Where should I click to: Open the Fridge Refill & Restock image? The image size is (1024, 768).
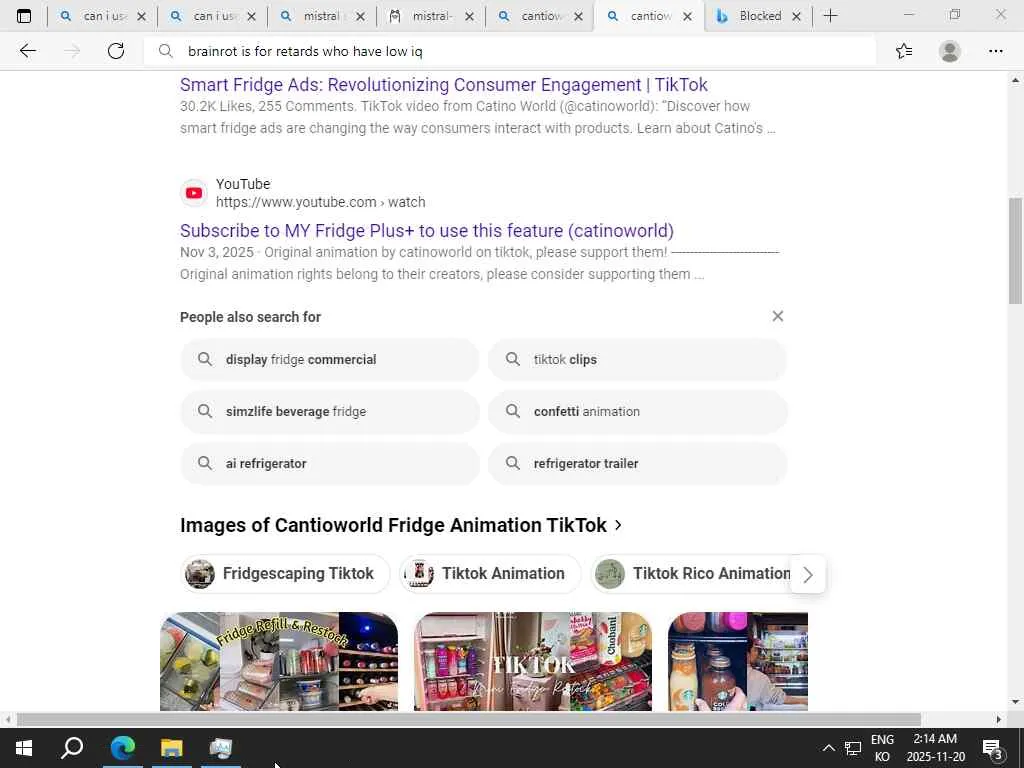click(279, 661)
